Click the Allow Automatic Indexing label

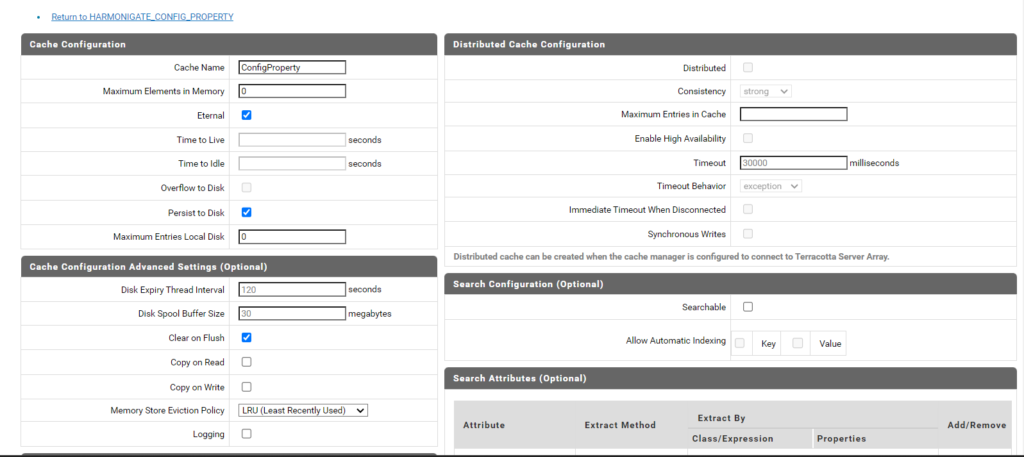pos(676,341)
